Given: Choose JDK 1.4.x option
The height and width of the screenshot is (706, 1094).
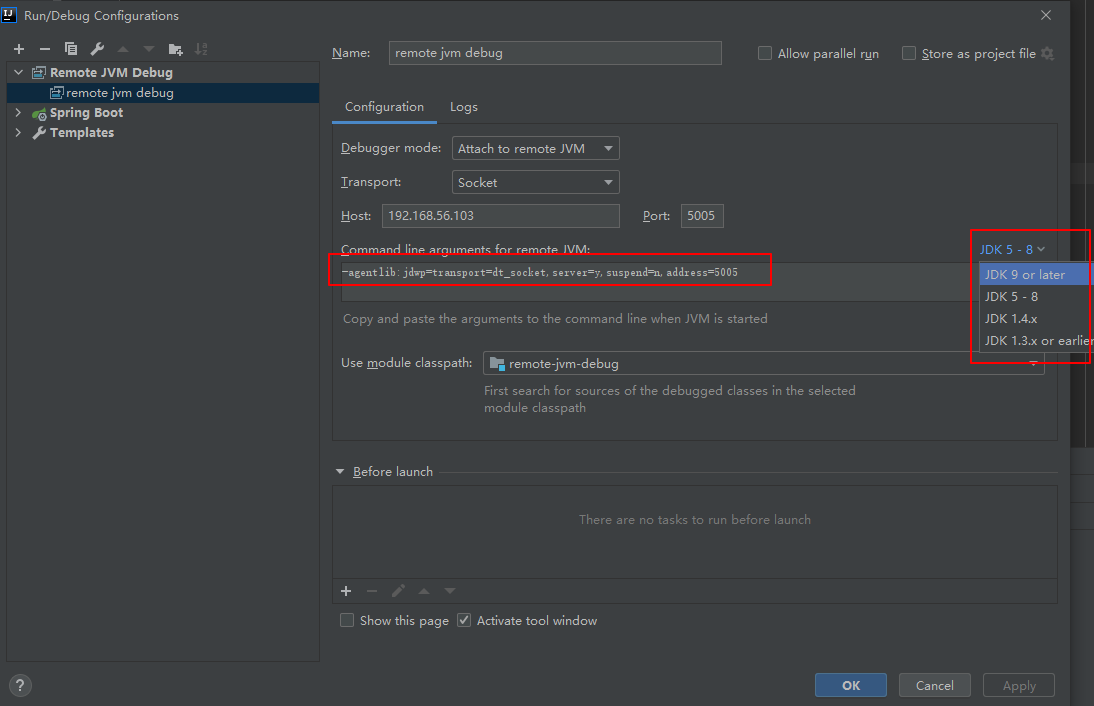Looking at the screenshot, I should click(x=1036, y=319).
